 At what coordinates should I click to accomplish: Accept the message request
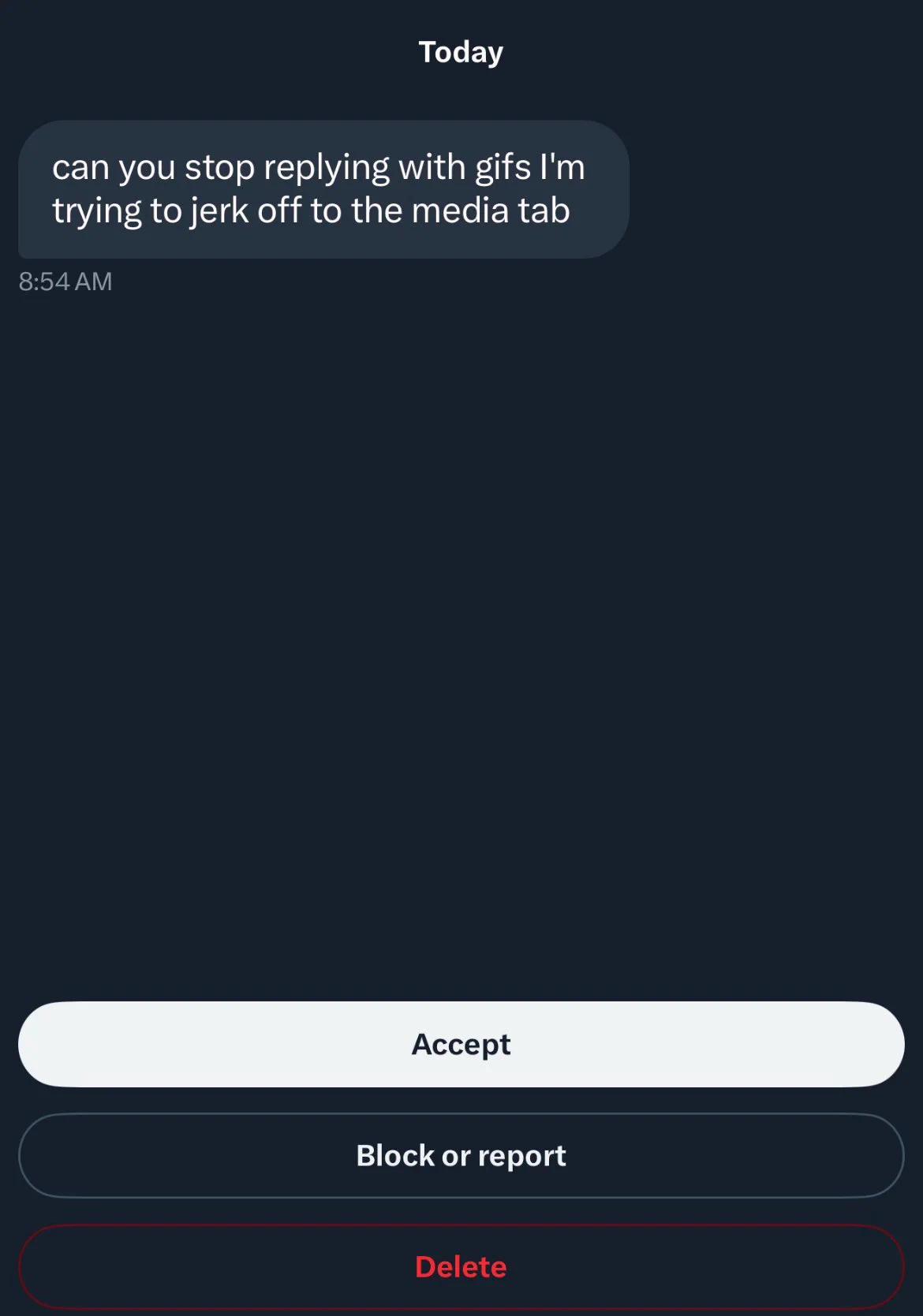click(x=461, y=1044)
